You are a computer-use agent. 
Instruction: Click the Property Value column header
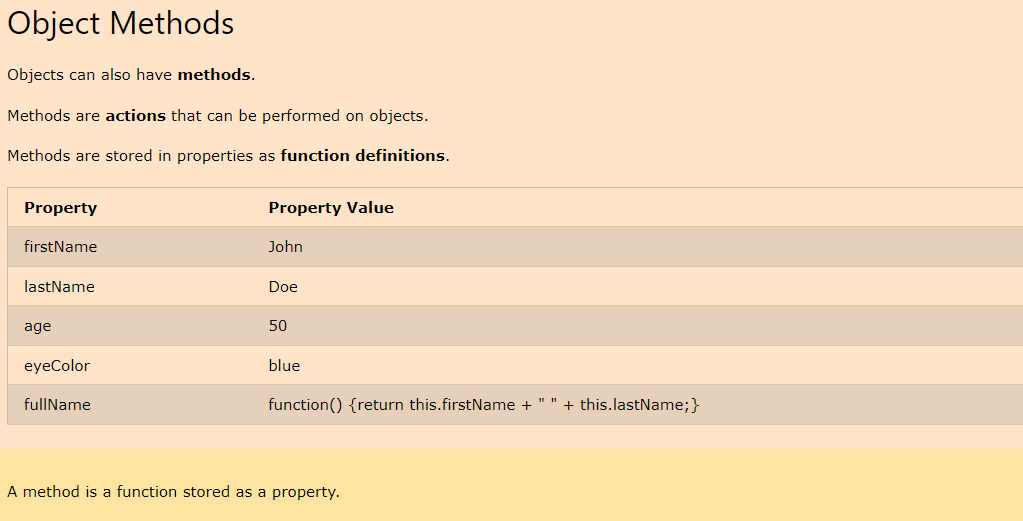331,208
